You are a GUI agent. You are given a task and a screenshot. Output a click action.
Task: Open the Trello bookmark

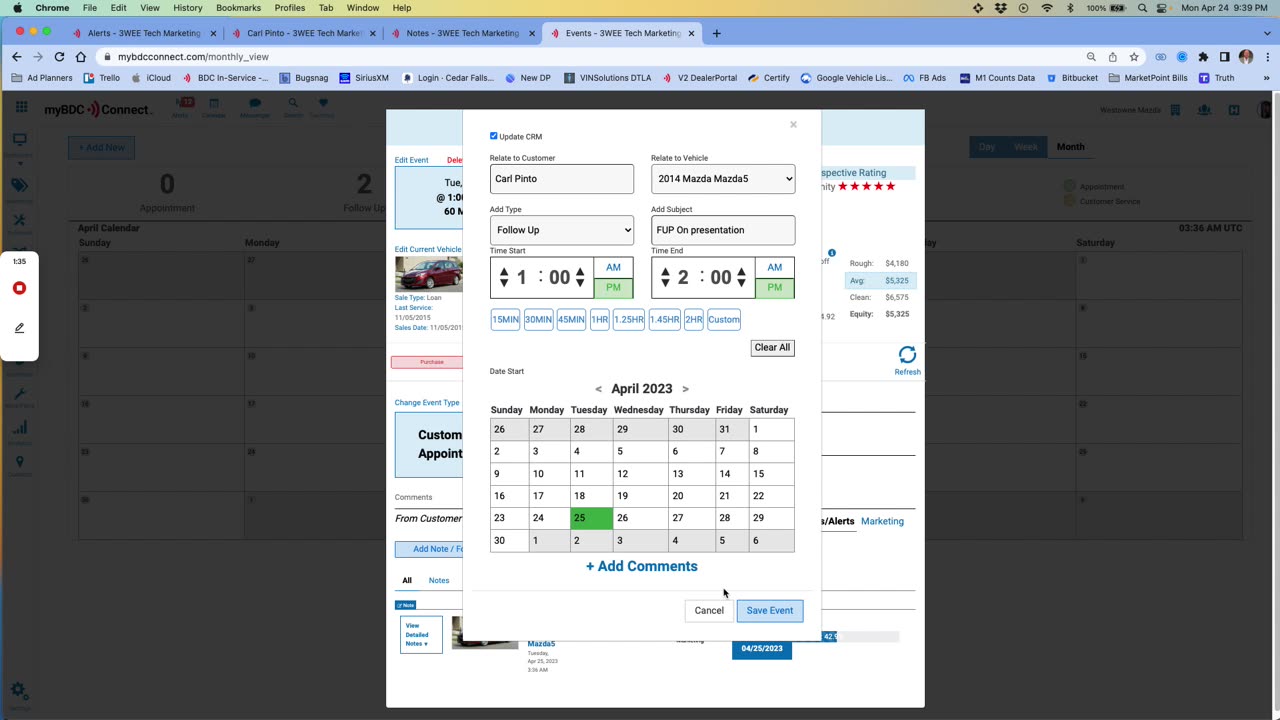point(102,78)
